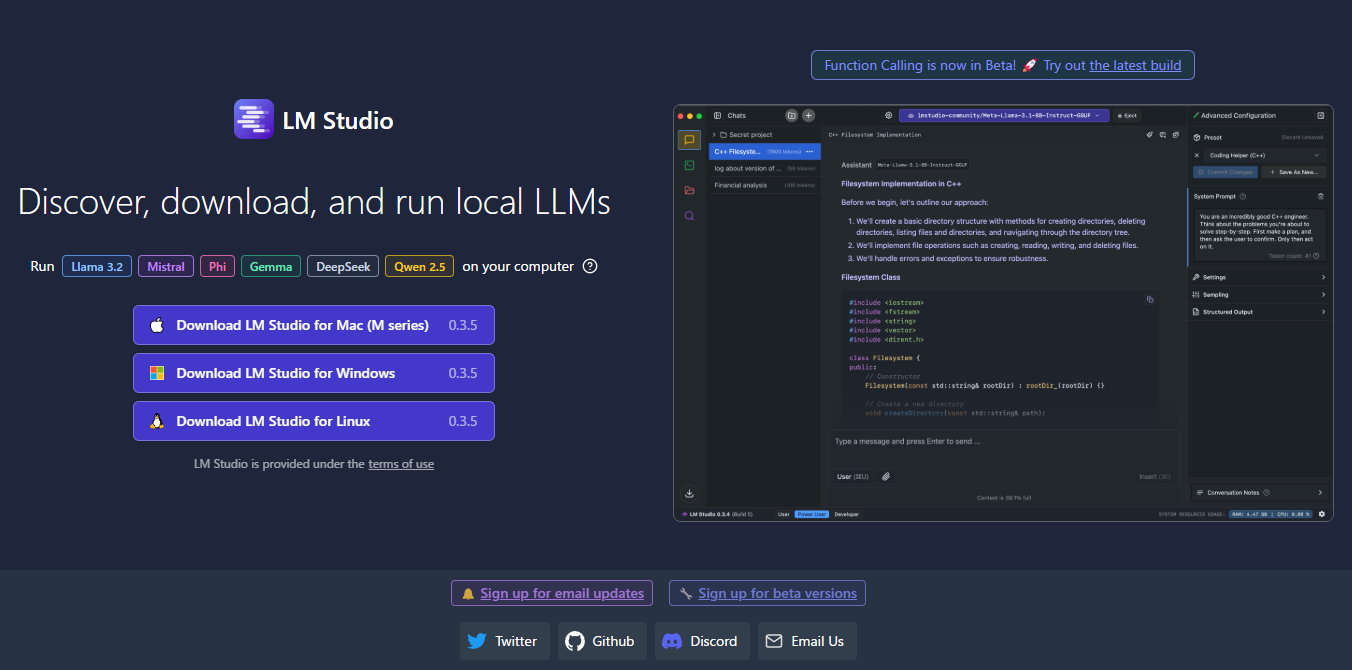The width and height of the screenshot is (1352, 670).
Task: Switch to Developer mode in preview status bar
Action: coord(847,514)
